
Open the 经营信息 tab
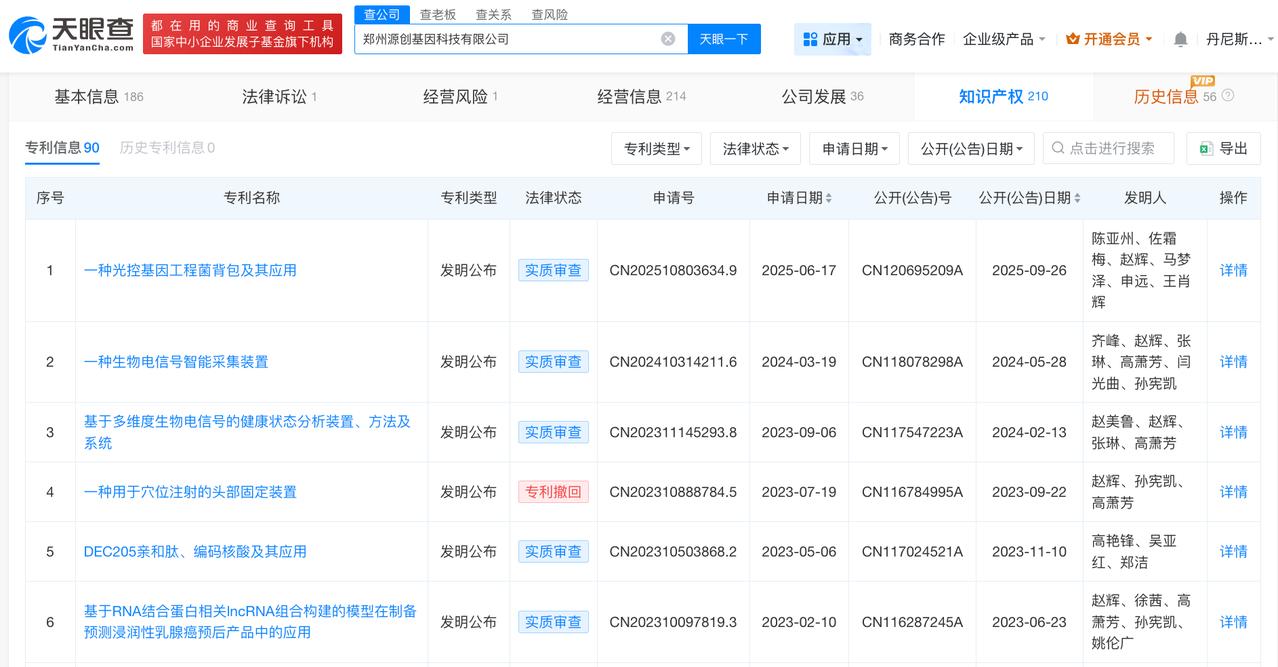tap(642, 96)
